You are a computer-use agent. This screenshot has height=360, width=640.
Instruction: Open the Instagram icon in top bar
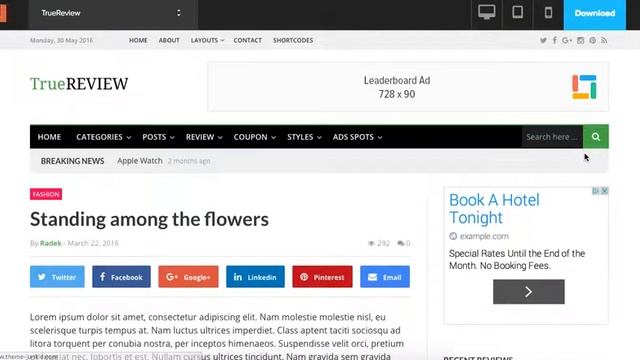point(580,40)
